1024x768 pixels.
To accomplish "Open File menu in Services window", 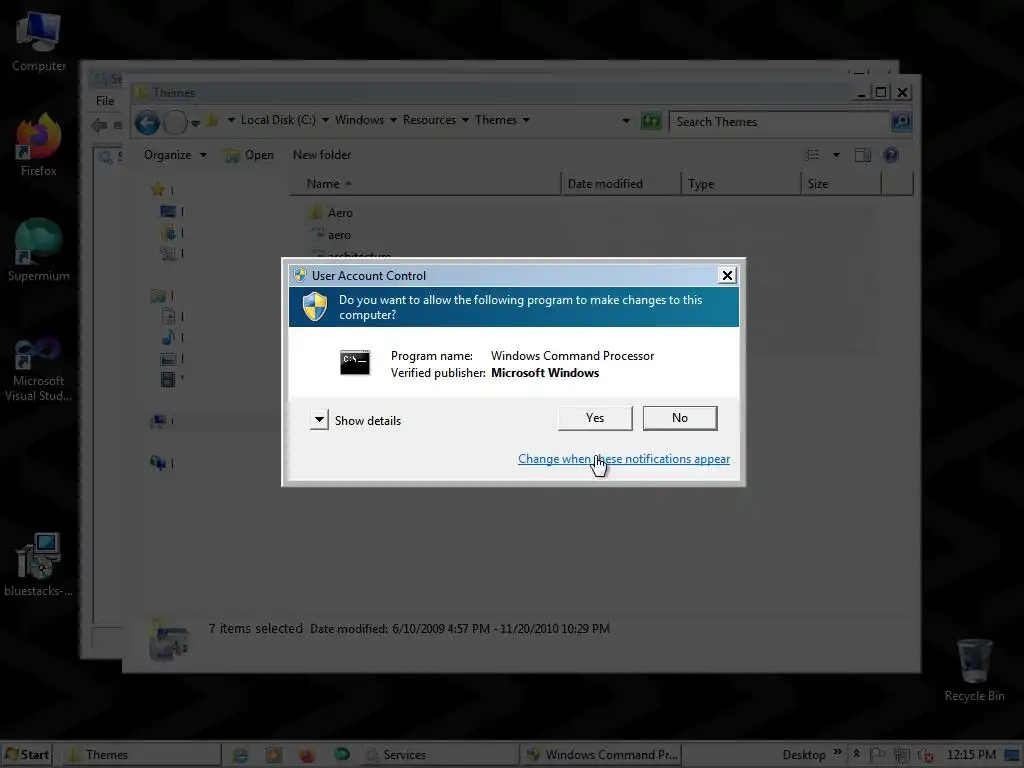I will tap(104, 101).
